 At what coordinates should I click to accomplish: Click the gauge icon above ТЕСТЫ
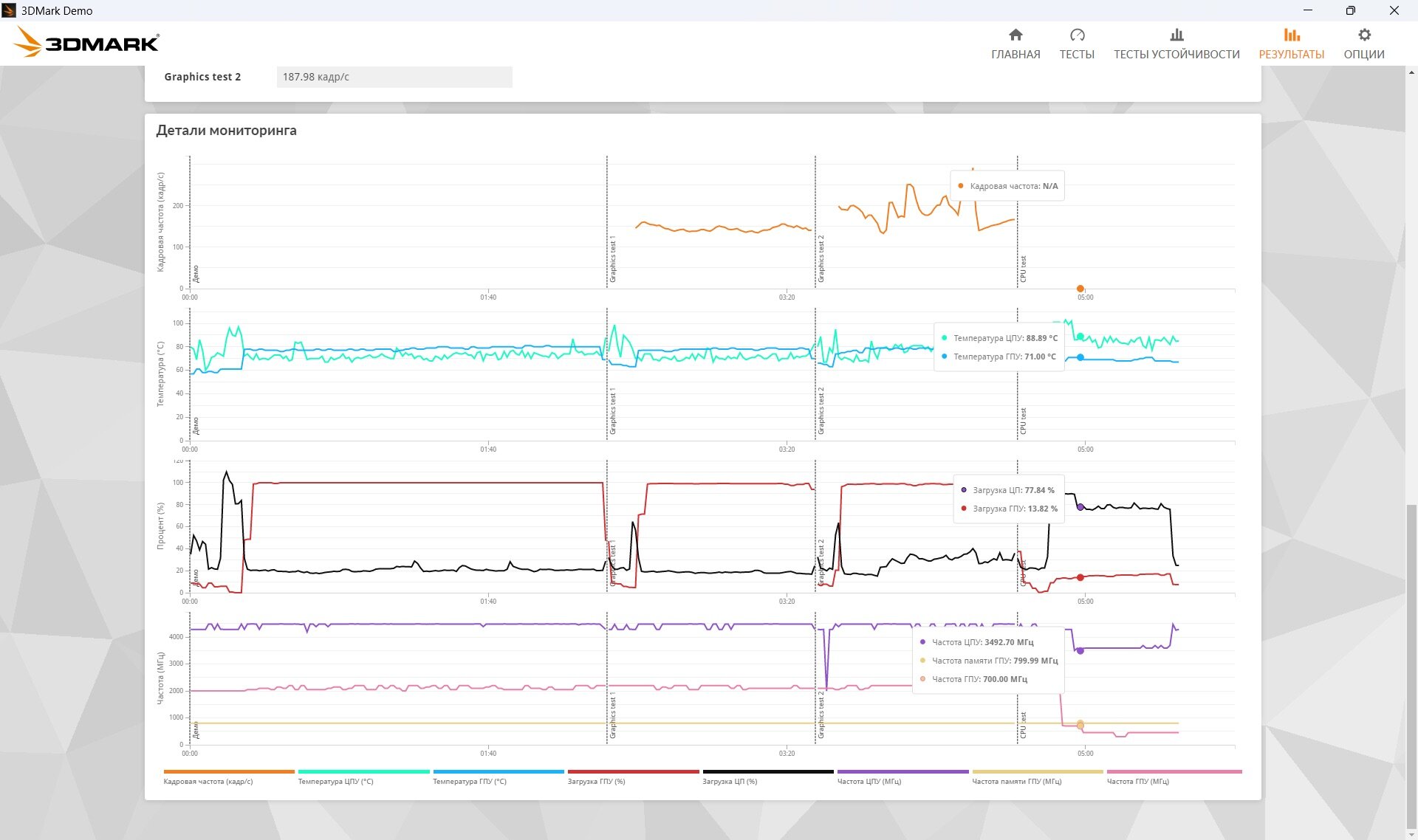coord(1077,35)
